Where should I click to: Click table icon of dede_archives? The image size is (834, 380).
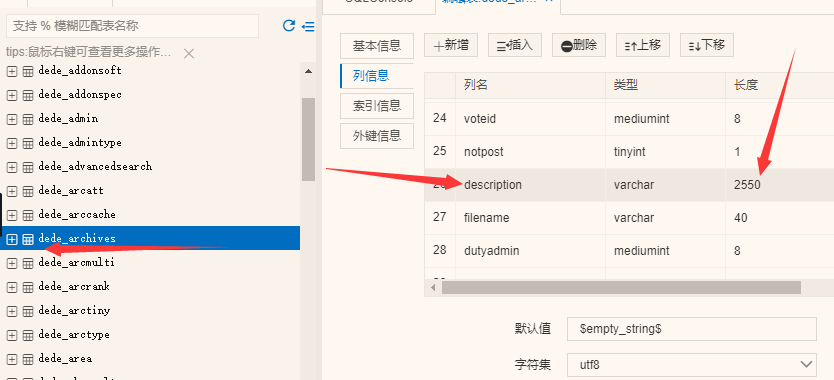pos(28,239)
